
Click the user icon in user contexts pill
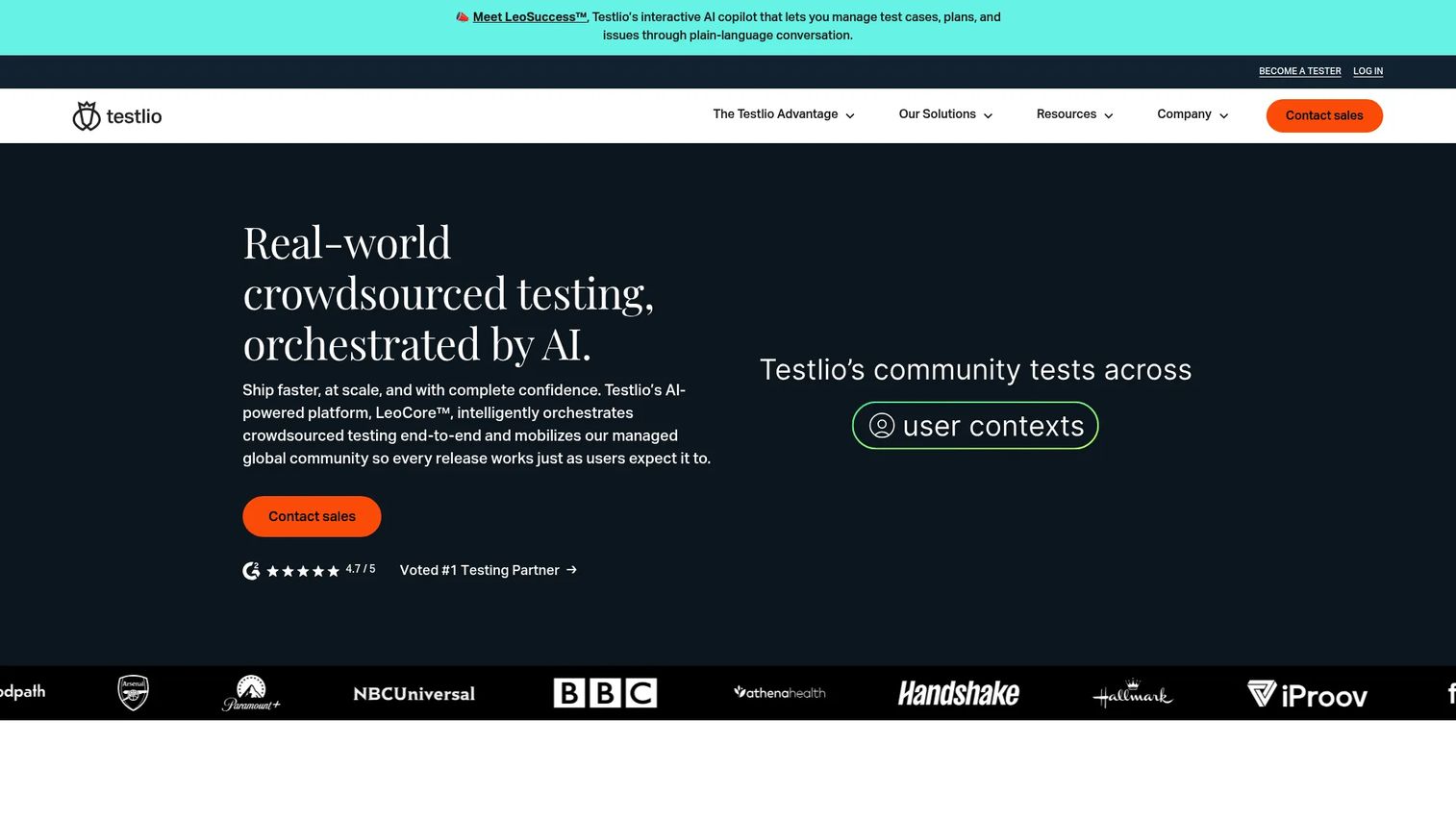[x=882, y=426]
